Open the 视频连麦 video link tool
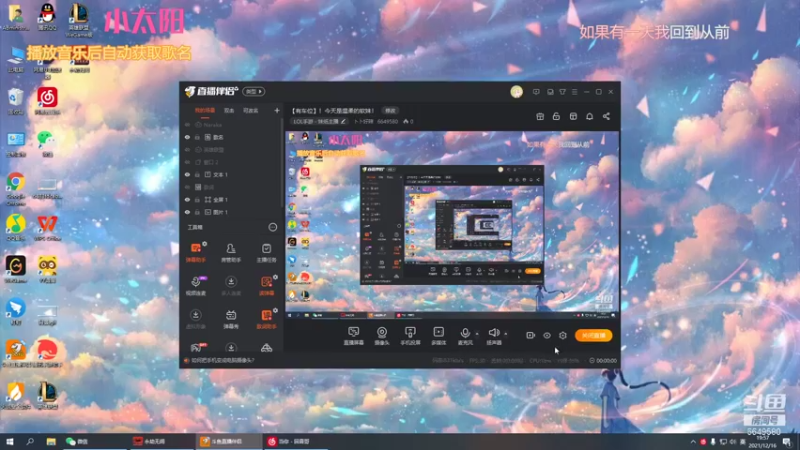The width and height of the screenshot is (800, 450). (x=195, y=286)
